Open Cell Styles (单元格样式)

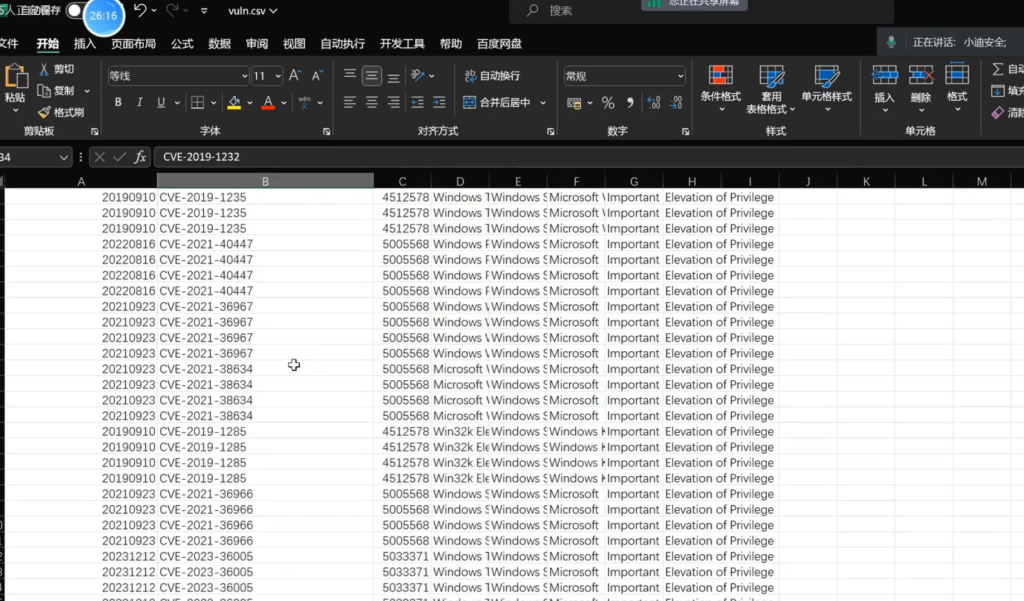click(x=827, y=88)
